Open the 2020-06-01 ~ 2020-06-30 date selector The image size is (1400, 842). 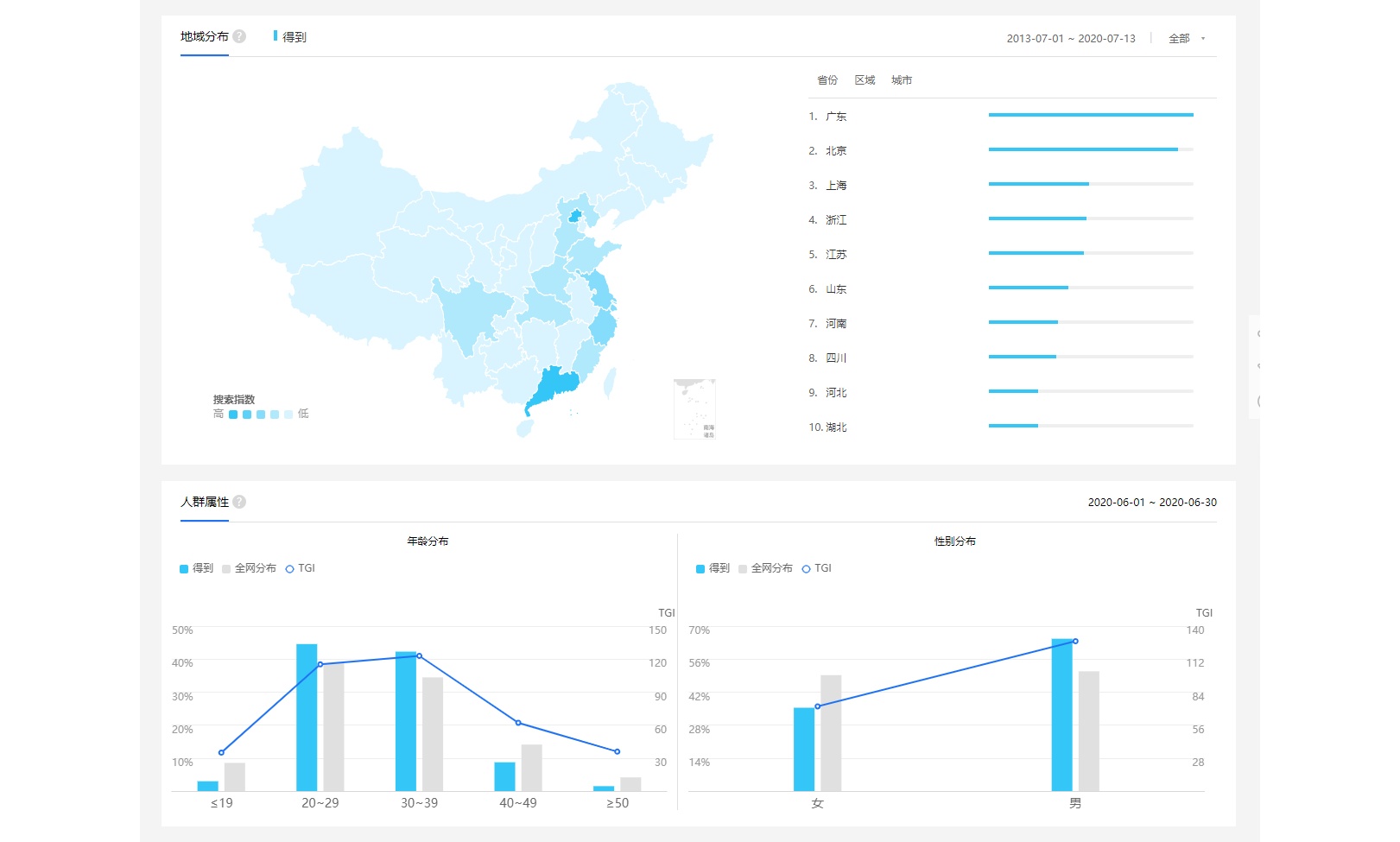point(1153,502)
